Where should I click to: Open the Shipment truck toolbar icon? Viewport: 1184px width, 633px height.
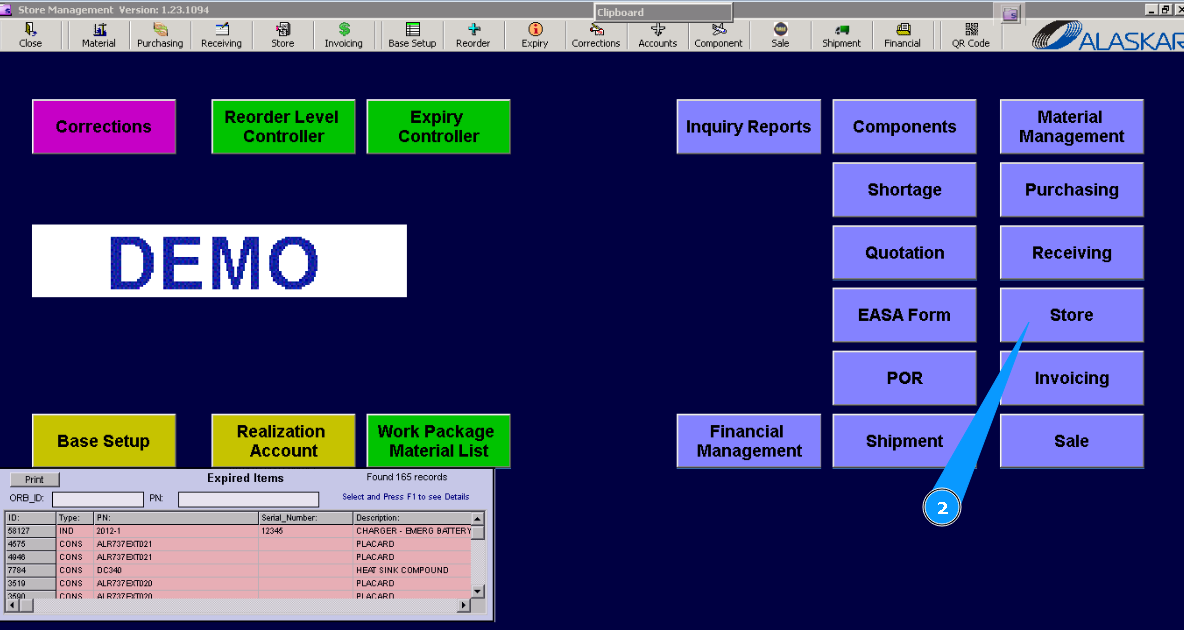841,36
